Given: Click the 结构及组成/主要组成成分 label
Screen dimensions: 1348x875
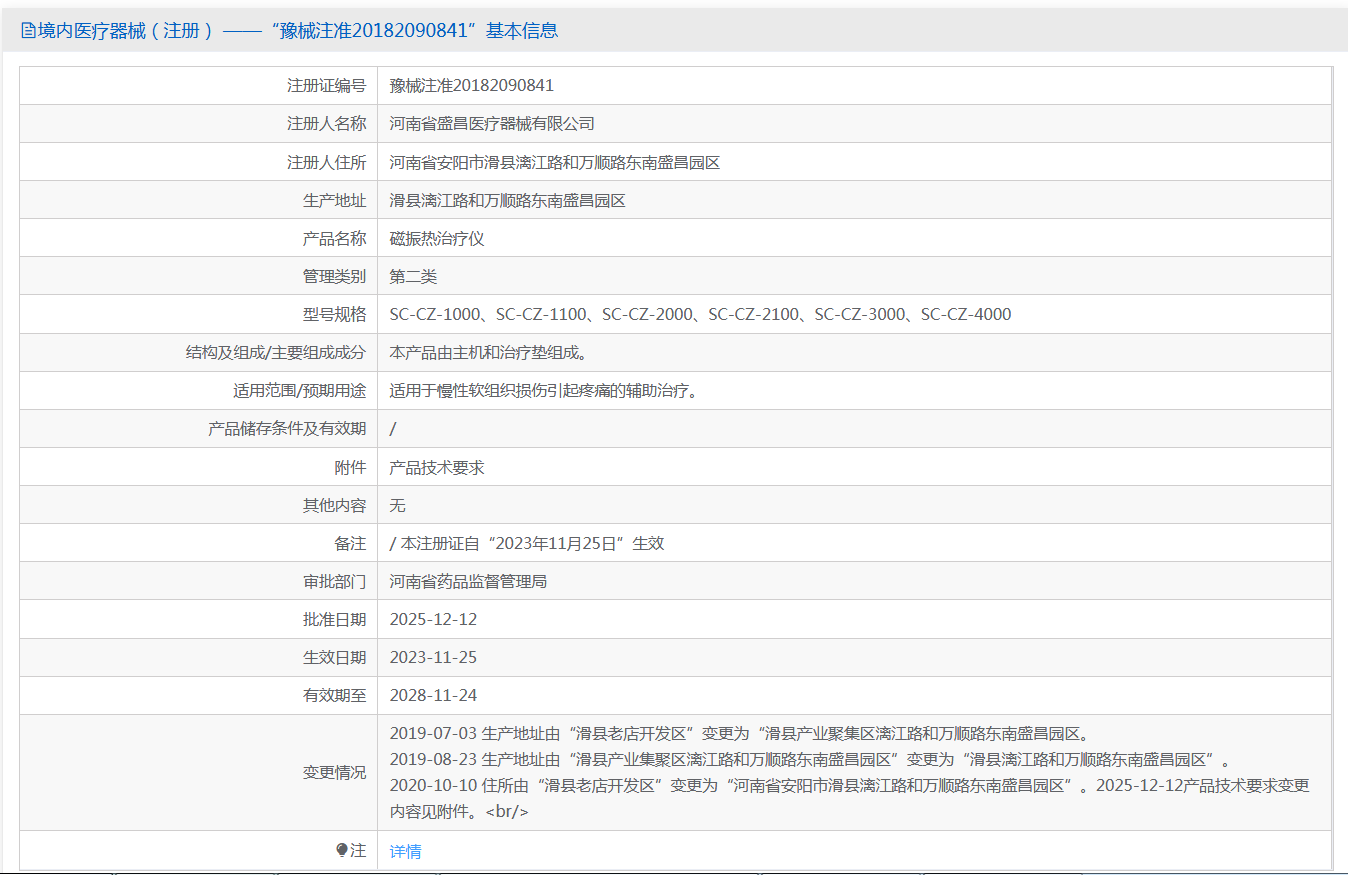Looking at the screenshot, I should 275,352.
